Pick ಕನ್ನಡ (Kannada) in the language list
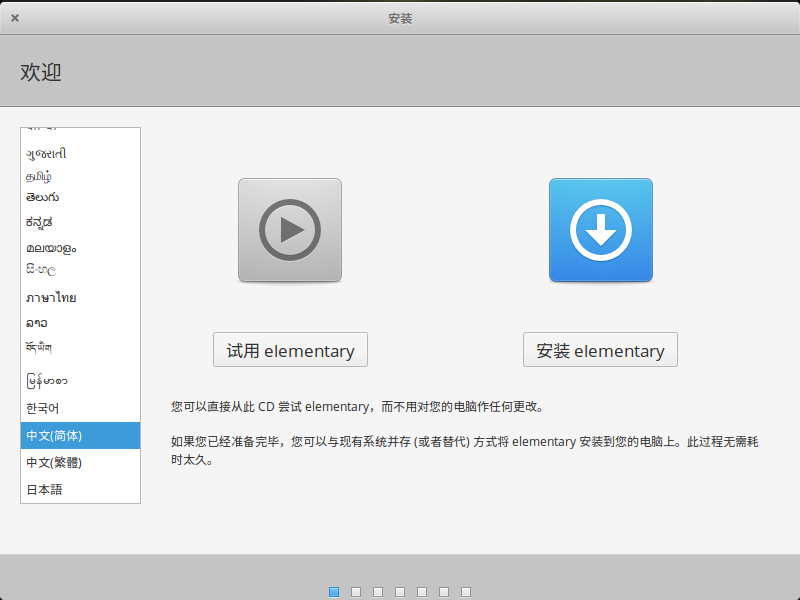This screenshot has height=600, width=800. tap(39, 221)
